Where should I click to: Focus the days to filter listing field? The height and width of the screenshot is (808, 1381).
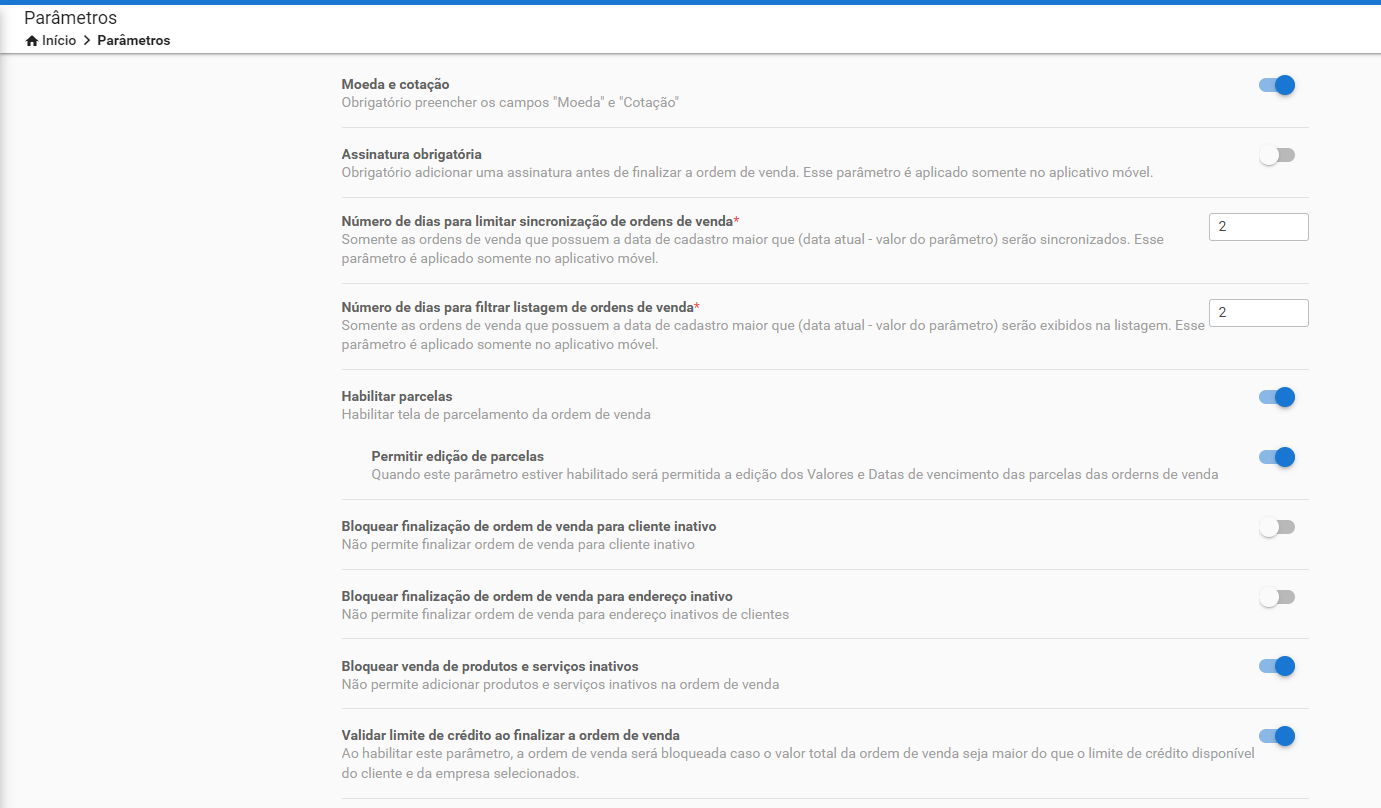point(1258,313)
